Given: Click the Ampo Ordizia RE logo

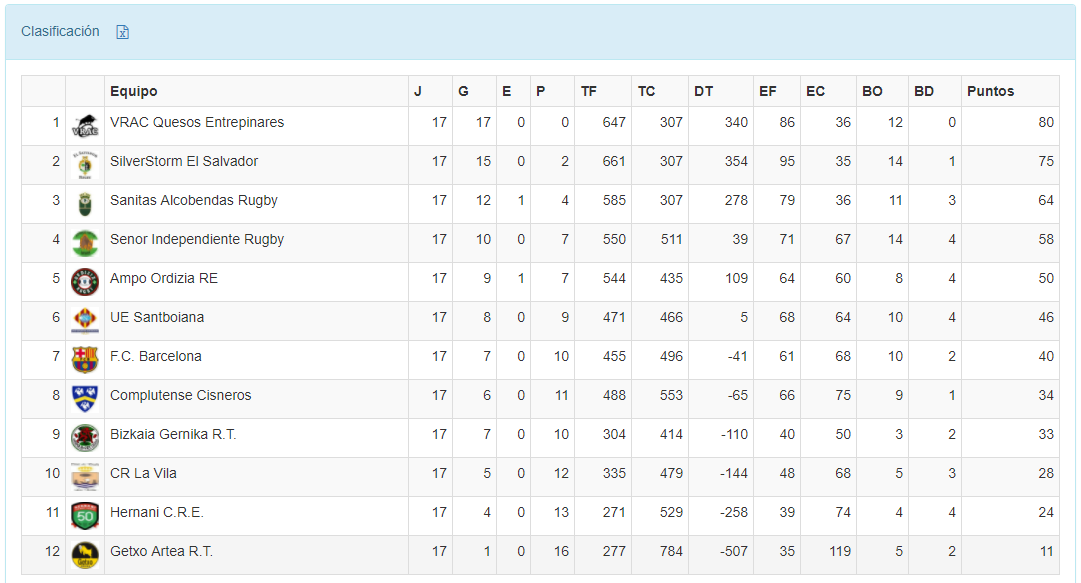Looking at the screenshot, I should [x=85, y=282].
